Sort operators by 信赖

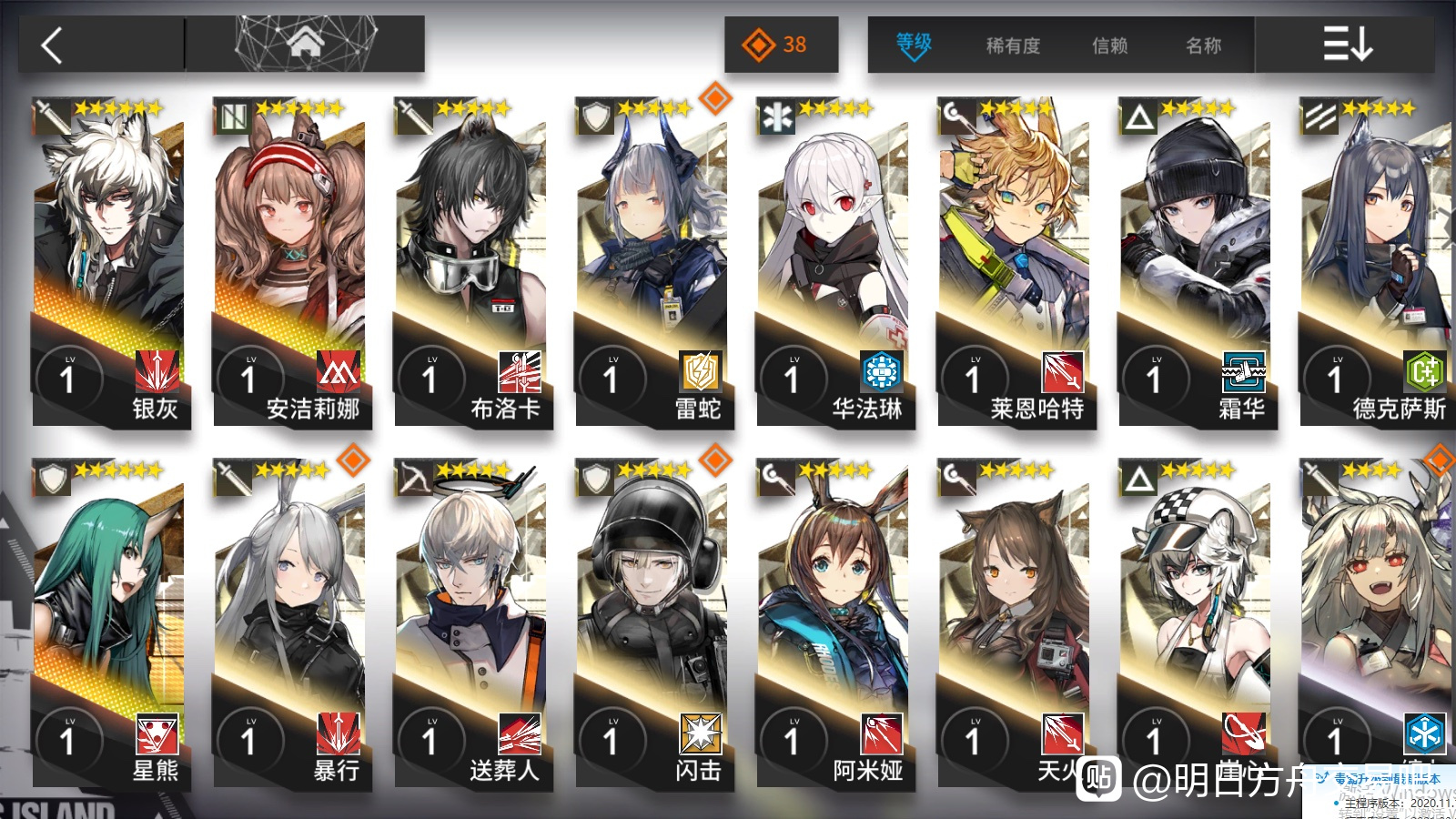point(1110,45)
